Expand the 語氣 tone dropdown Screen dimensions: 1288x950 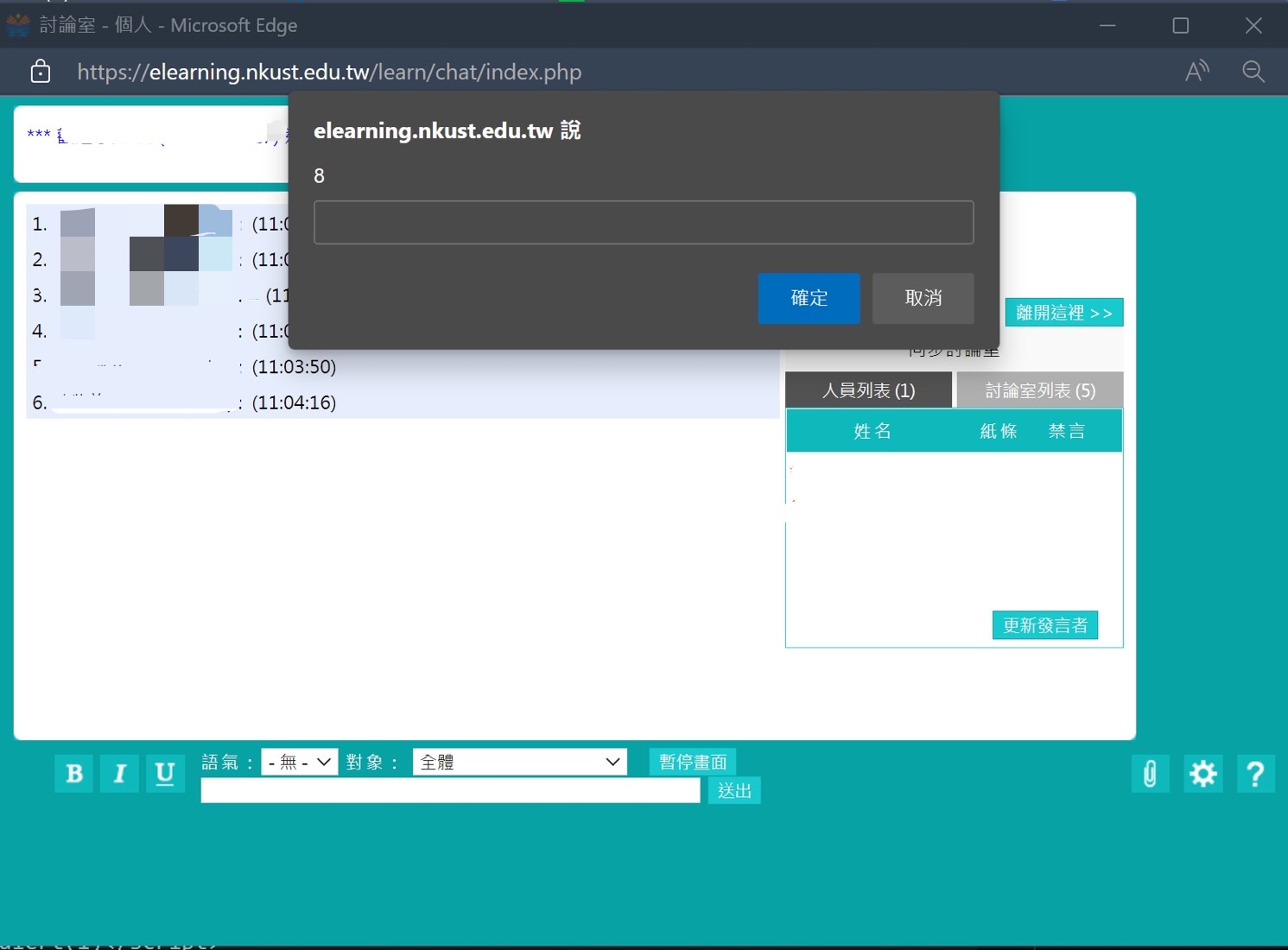[300, 762]
